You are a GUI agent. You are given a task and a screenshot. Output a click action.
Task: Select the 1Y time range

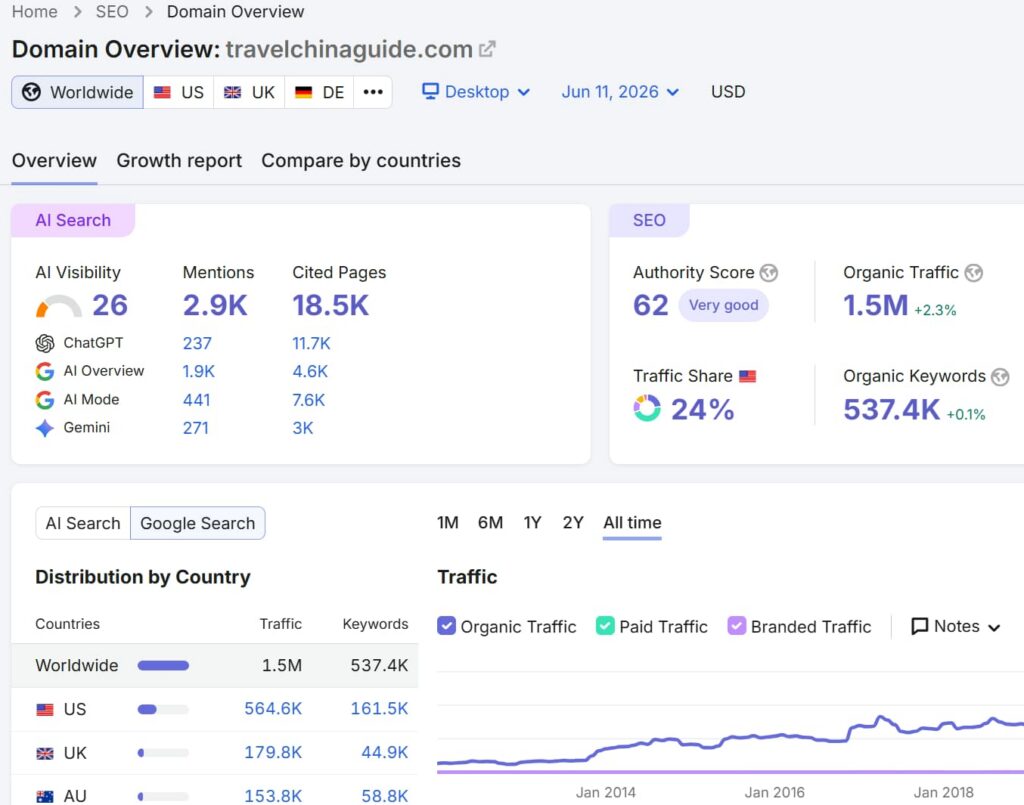532,522
